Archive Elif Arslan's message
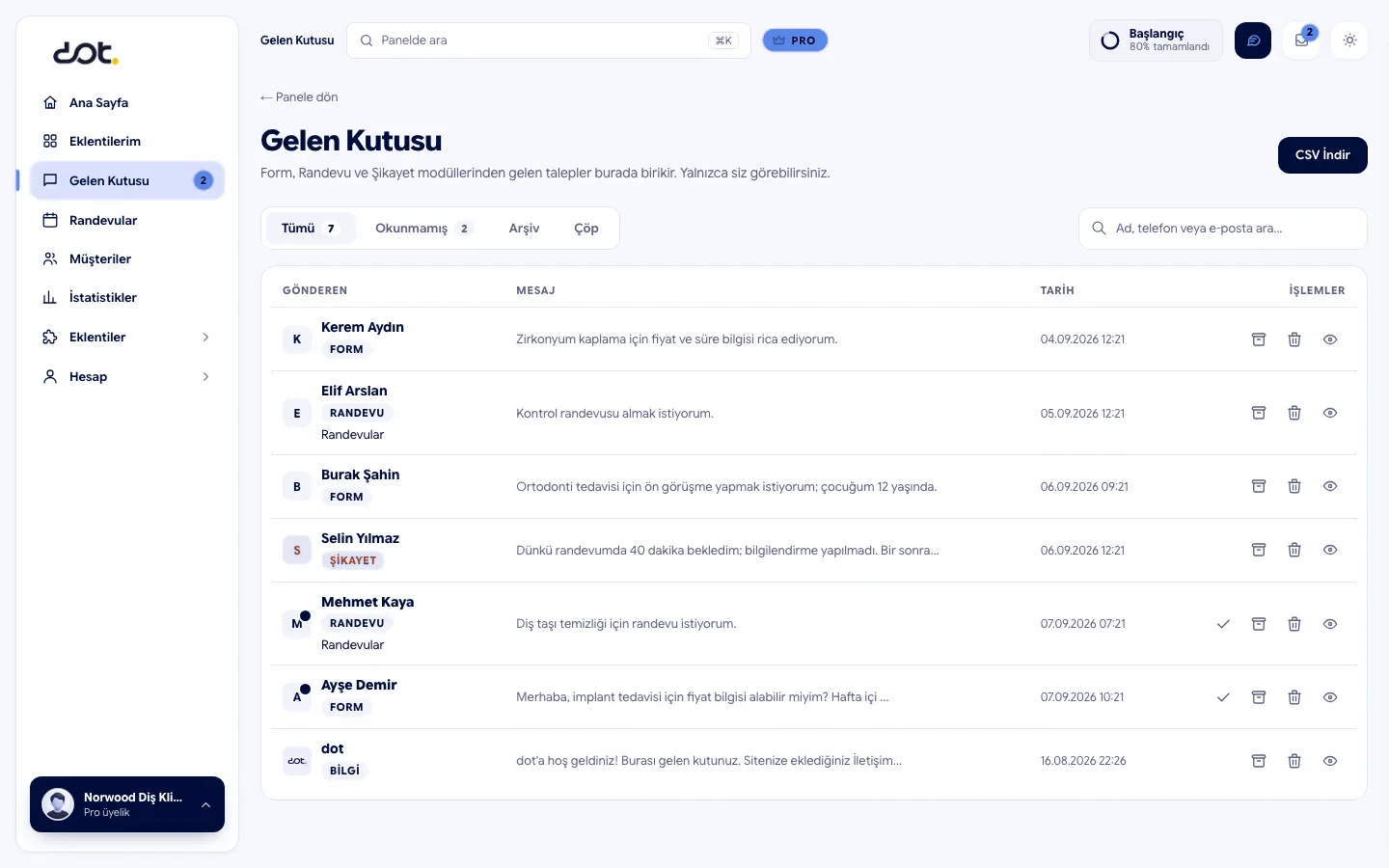 coord(1259,413)
